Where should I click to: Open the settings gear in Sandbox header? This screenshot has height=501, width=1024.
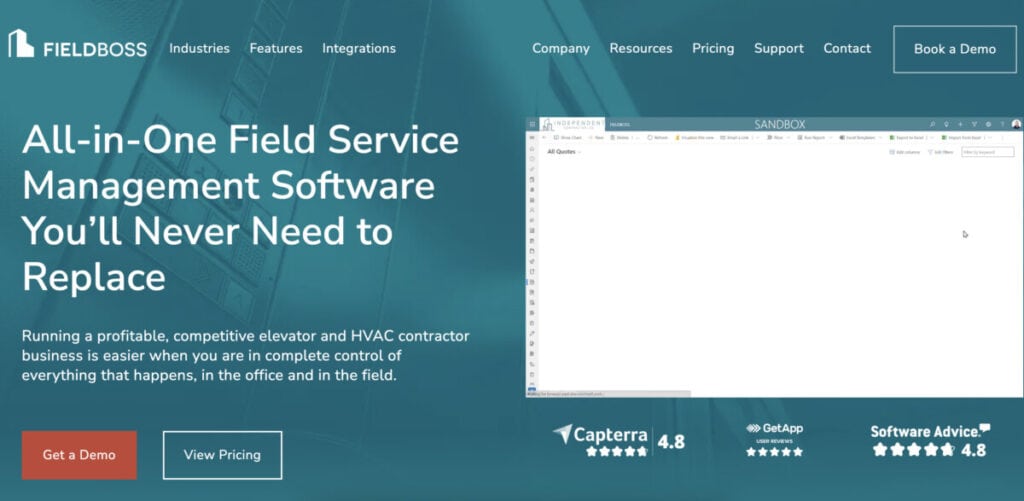click(989, 124)
